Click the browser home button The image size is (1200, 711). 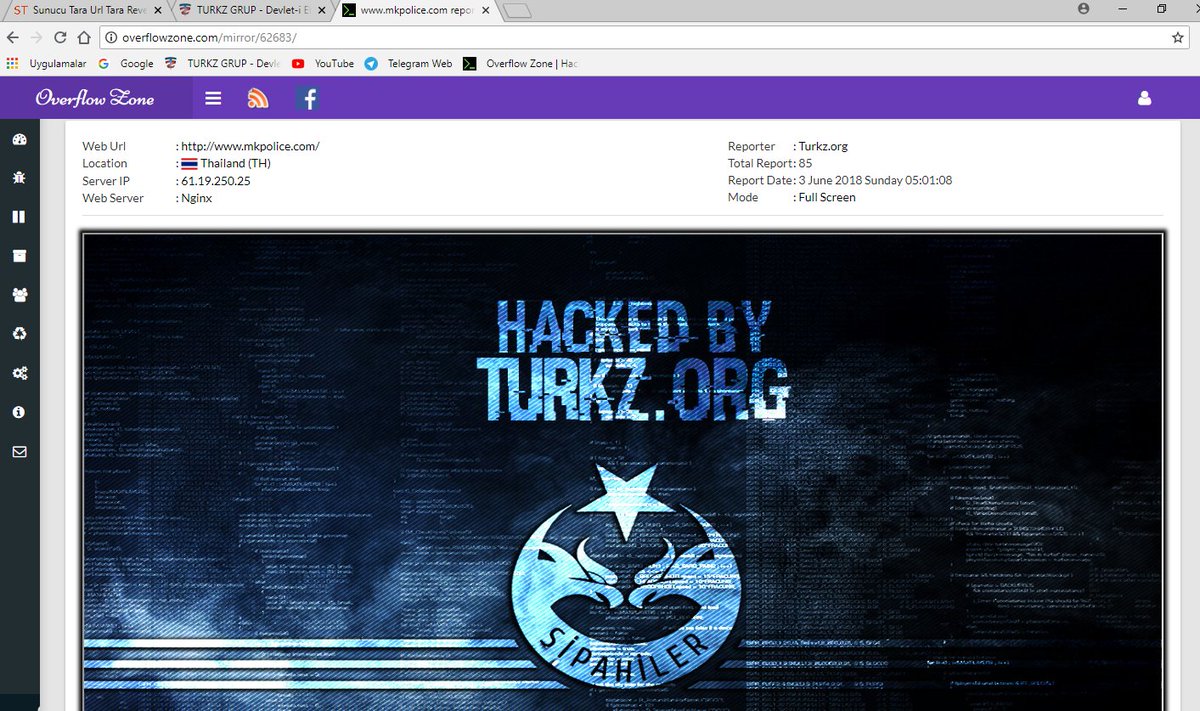pos(84,37)
